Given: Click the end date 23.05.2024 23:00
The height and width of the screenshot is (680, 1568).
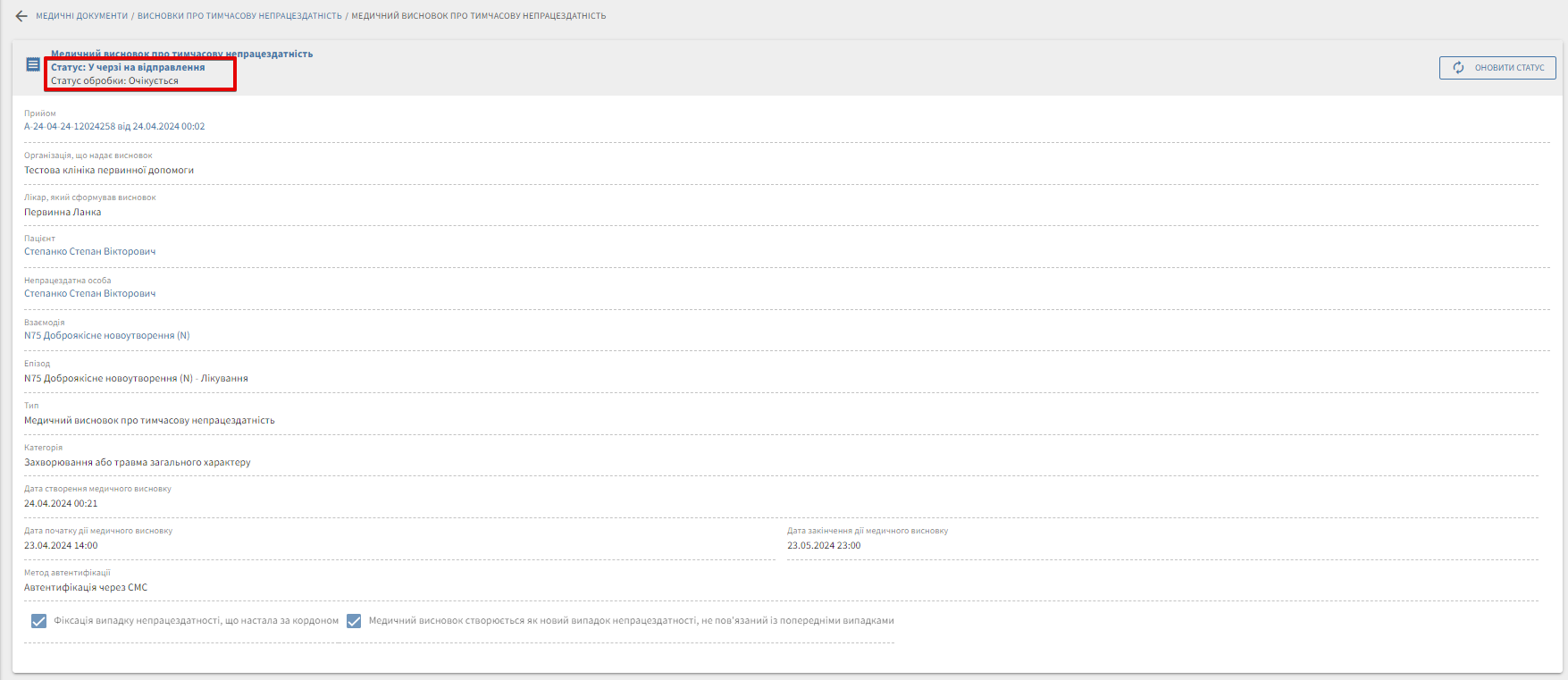Looking at the screenshot, I should pyautogui.click(x=824, y=546).
